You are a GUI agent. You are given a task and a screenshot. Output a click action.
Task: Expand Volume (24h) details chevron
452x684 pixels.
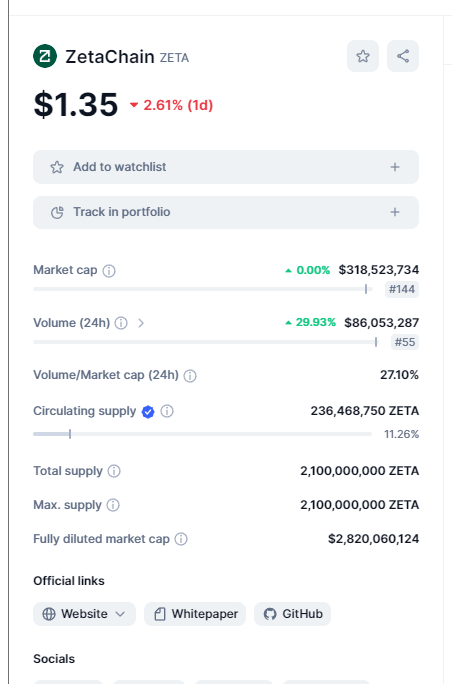[x=141, y=323]
